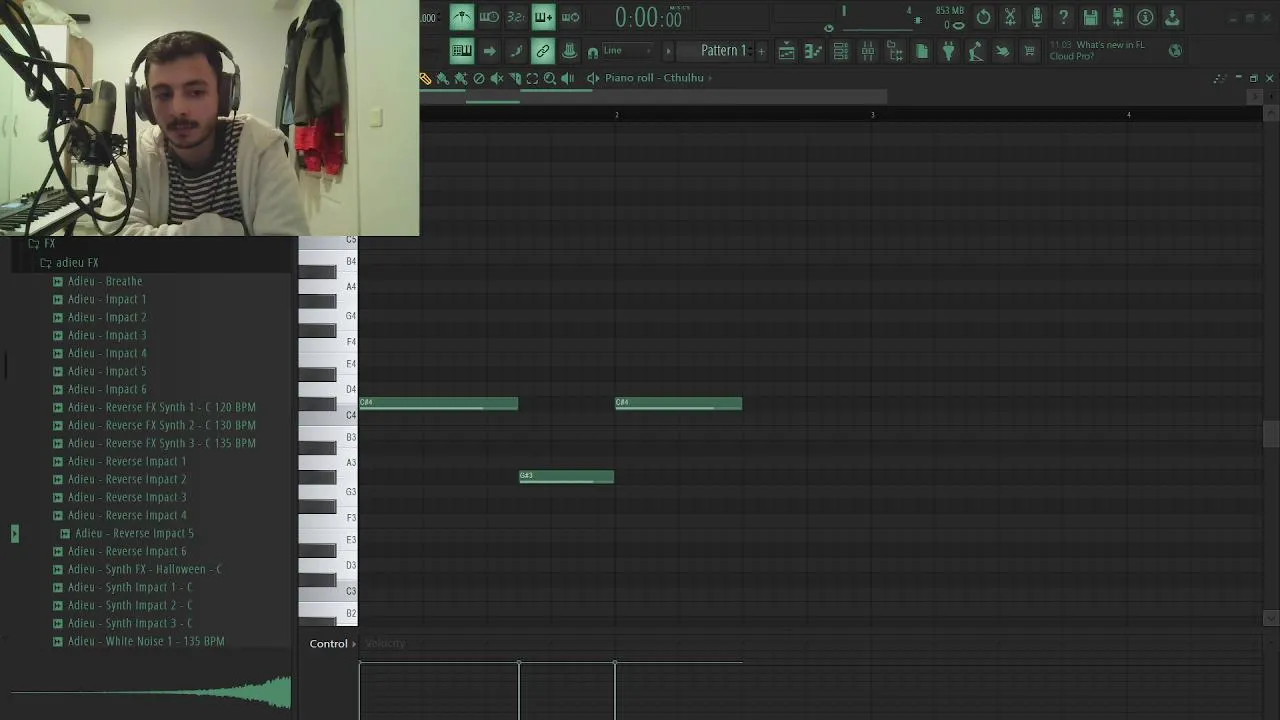Open undo history icon
1280x720 pixels.
click(983, 17)
